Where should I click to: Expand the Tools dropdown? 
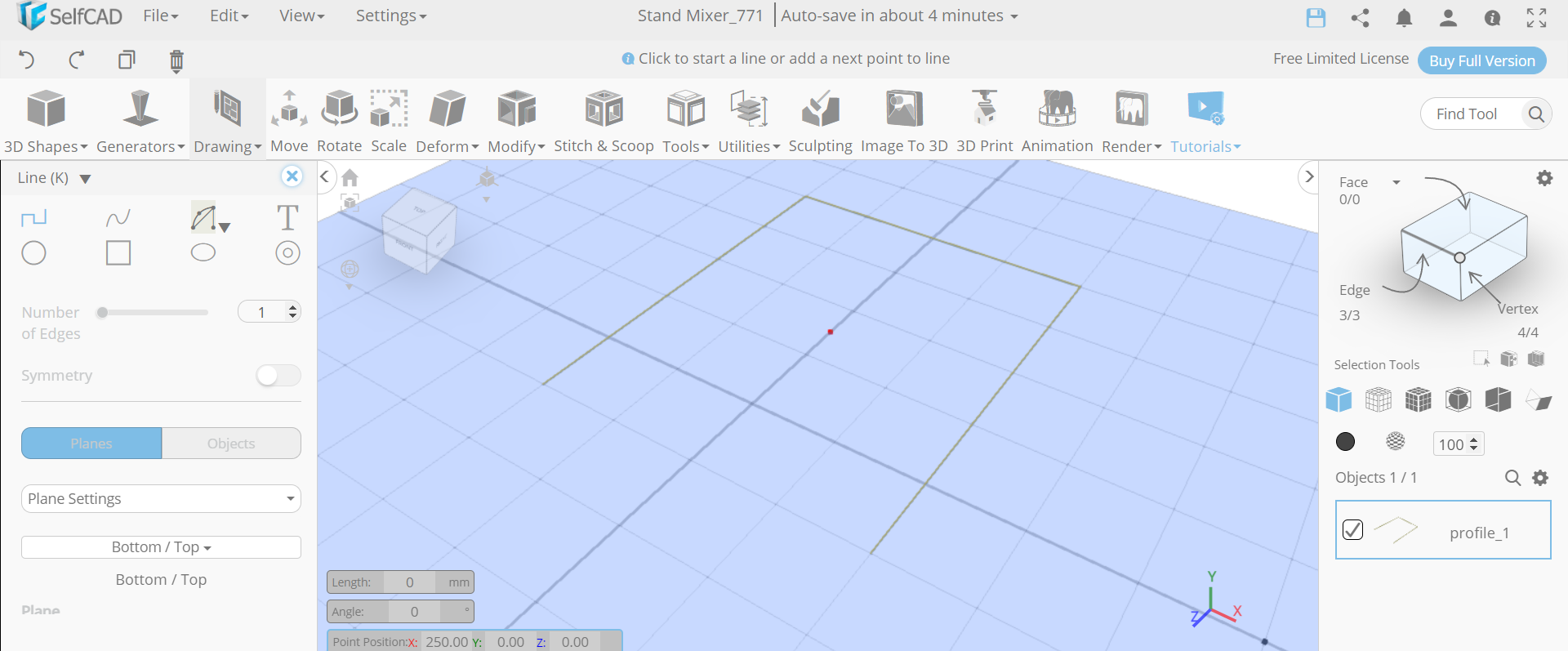point(685,121)
